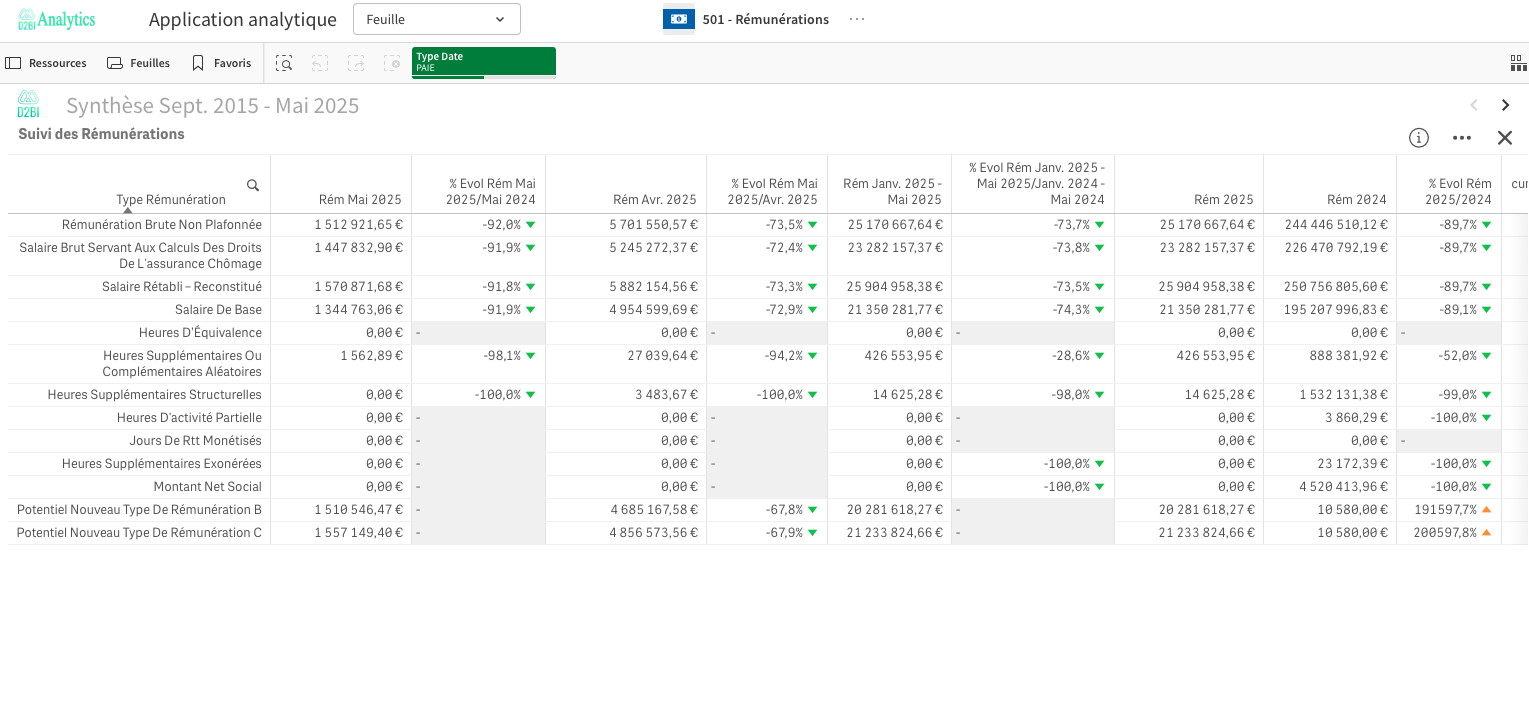Screen dimensions: 1529x709
Task: Open the Ressources panel
Action: [46, 63]
